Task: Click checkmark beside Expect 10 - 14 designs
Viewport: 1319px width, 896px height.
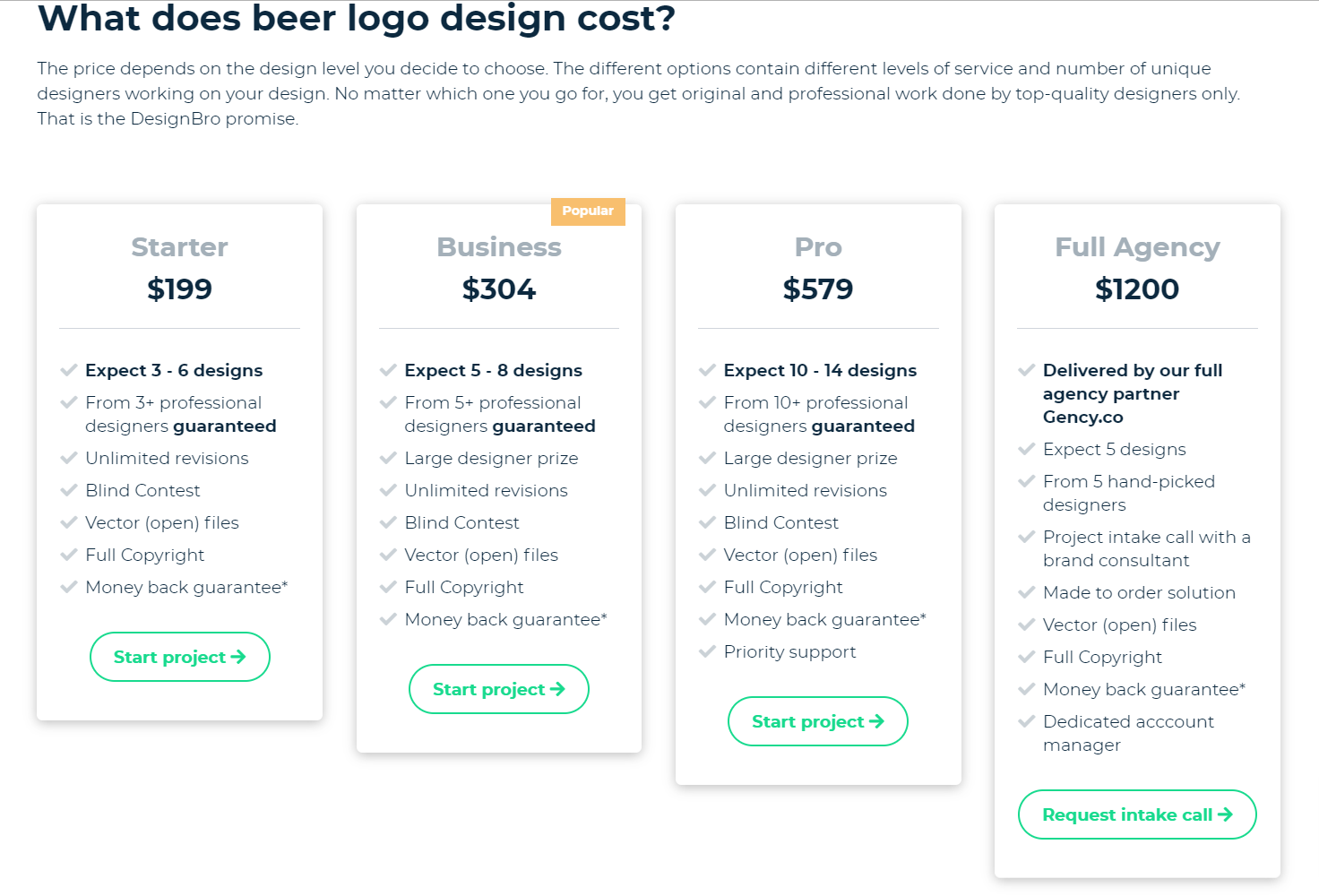Action: [x=707, y=370]
